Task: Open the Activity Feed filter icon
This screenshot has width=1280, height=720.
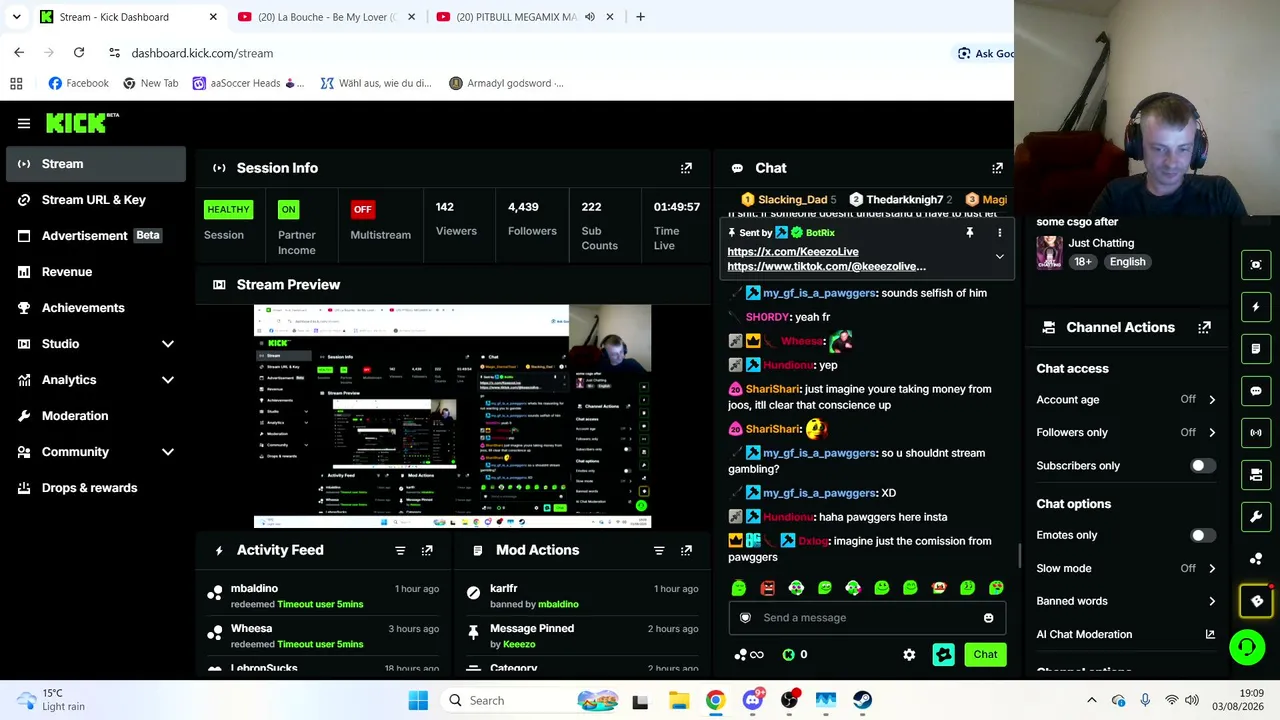Action: 400,550
